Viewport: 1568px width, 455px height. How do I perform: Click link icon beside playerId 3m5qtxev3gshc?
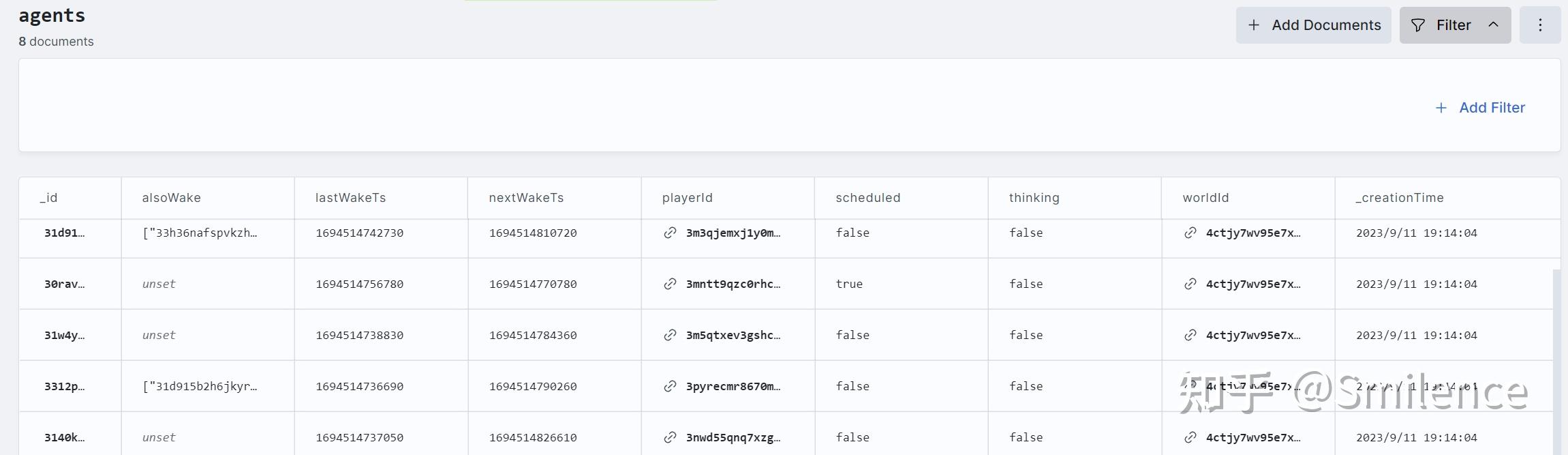pyautogui.click(x=670, y=335)
